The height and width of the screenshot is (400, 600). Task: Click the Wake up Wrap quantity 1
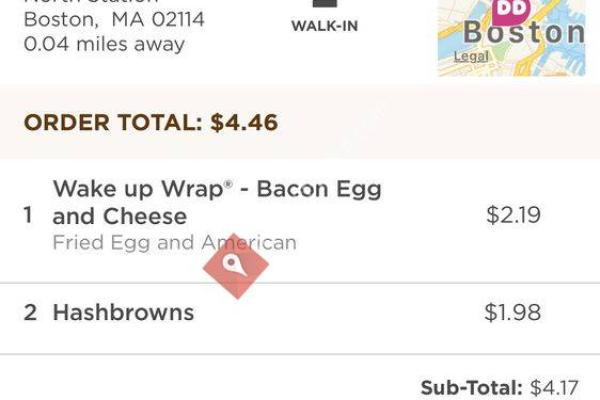click(x=29, y=215)
